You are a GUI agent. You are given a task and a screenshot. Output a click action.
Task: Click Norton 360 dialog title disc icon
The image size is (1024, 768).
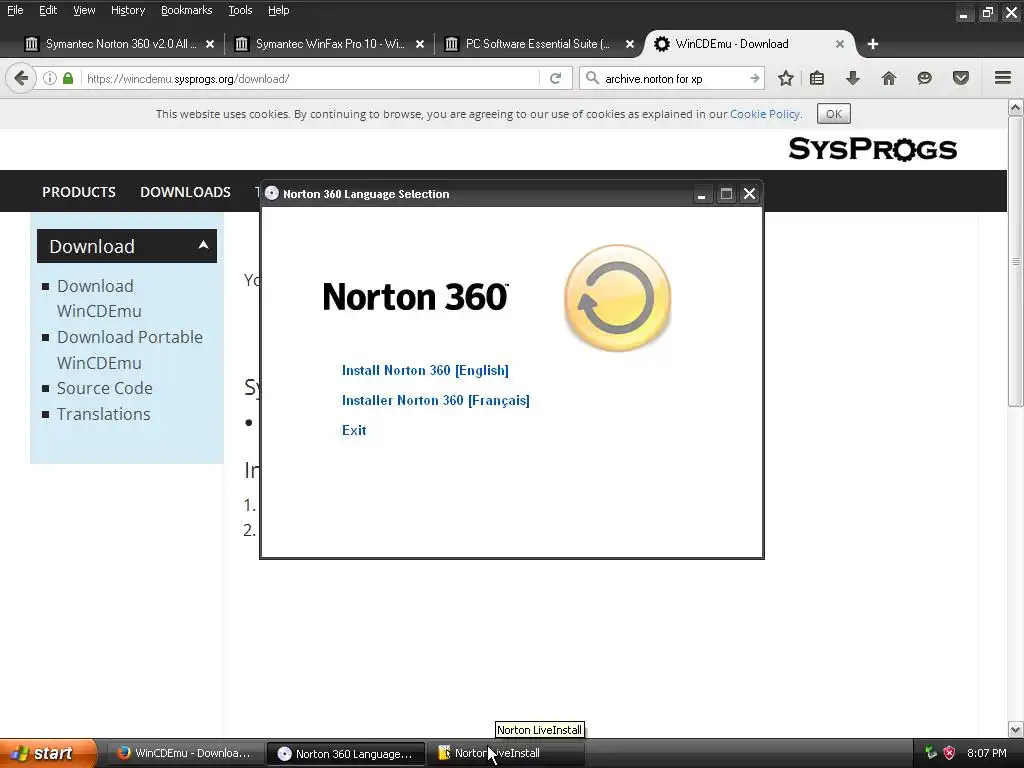pyautogui.click(x=272, y=193)
